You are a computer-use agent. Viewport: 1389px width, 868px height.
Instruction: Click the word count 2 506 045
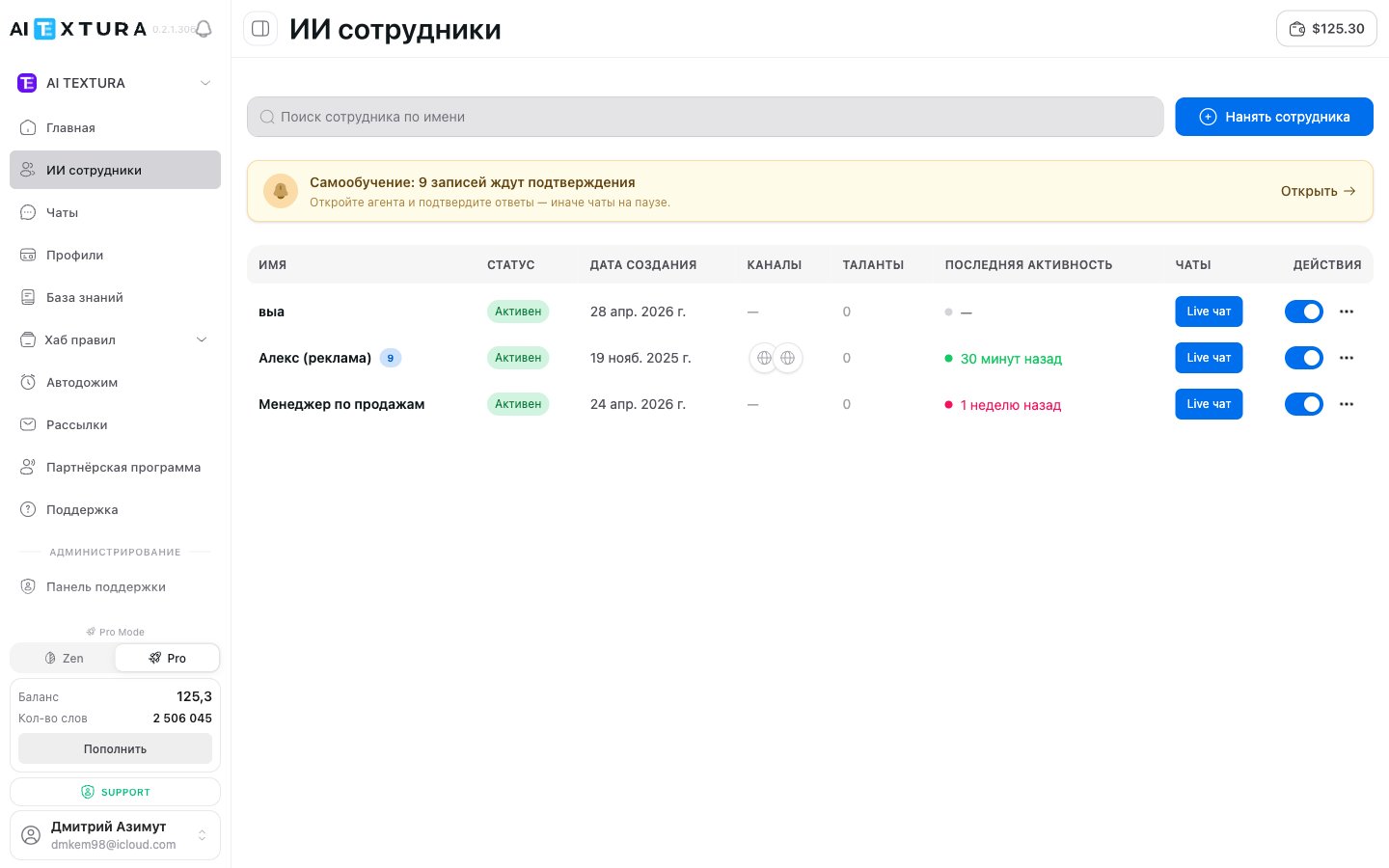182,719
